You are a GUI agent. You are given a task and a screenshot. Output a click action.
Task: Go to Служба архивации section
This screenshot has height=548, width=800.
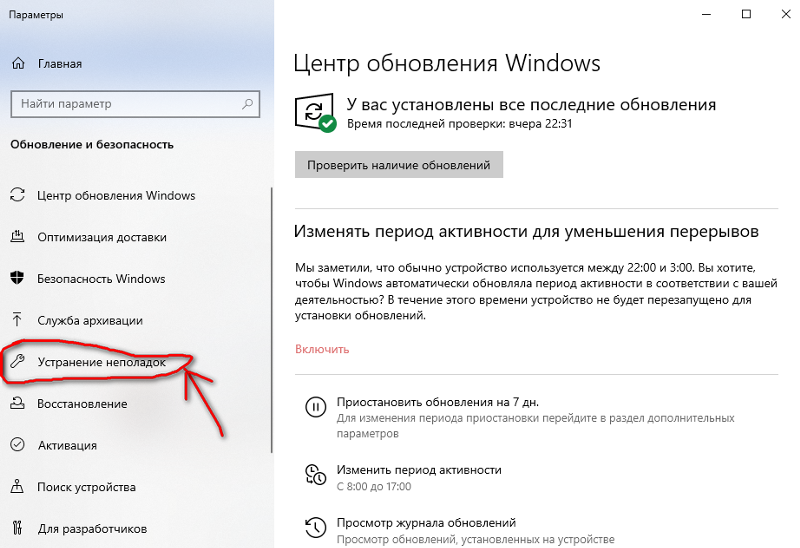click(90, 320)
